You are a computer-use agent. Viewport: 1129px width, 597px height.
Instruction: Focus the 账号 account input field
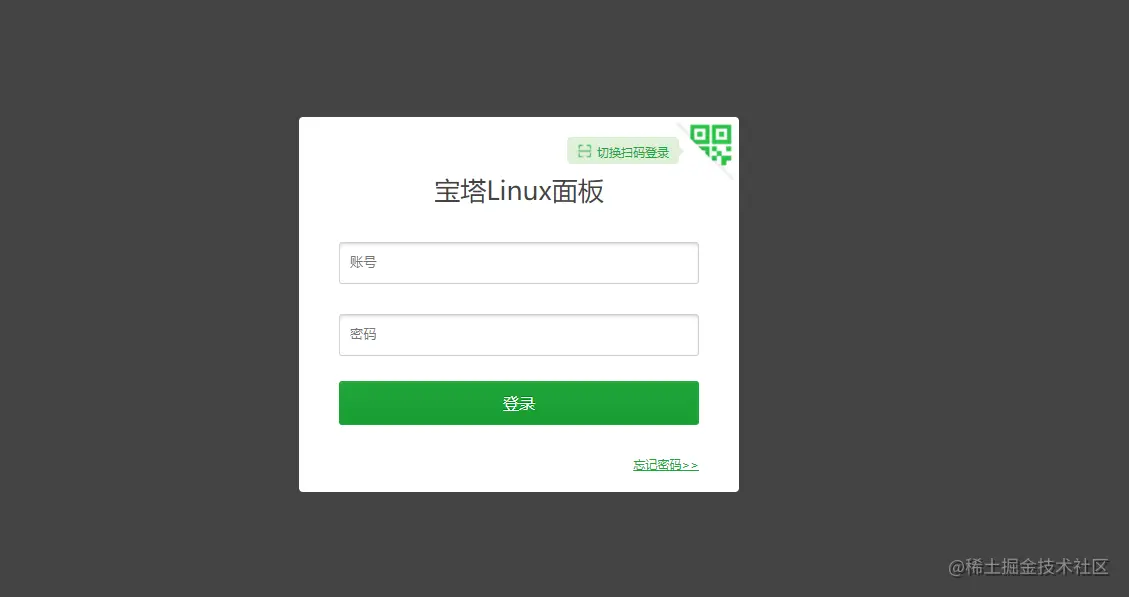point(518,263)
